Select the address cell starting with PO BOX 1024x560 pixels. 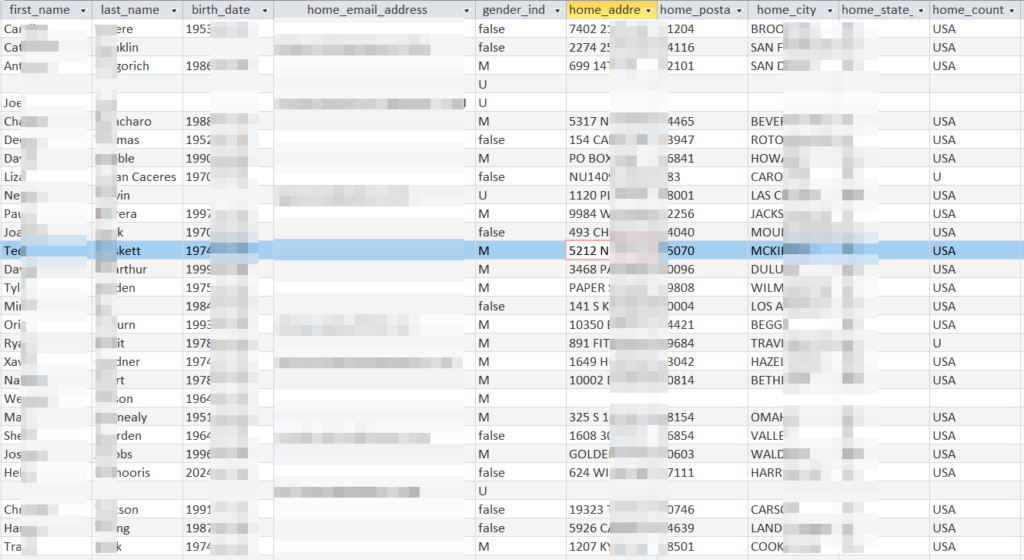click(589, 158)
